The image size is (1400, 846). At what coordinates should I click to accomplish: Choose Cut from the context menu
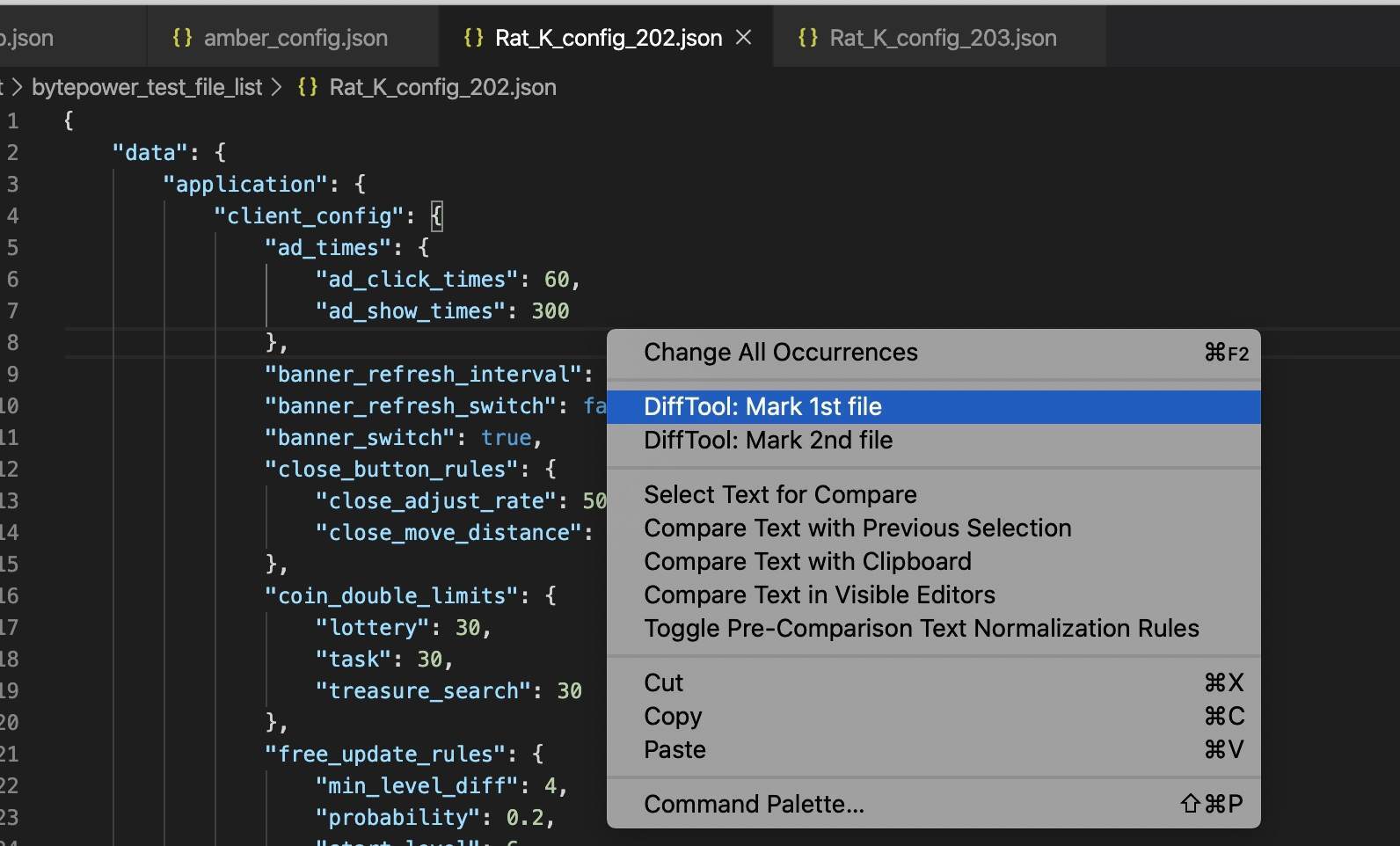pos(933,682)
